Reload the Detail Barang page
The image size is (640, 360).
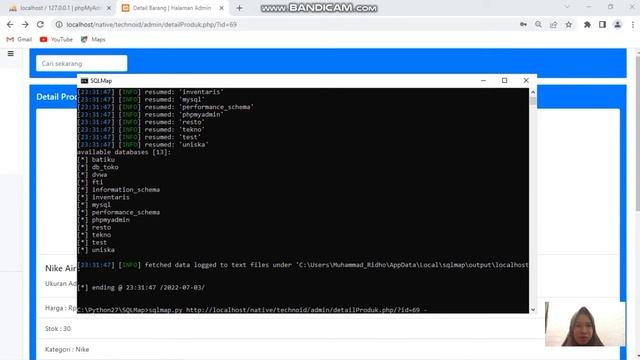40,24
